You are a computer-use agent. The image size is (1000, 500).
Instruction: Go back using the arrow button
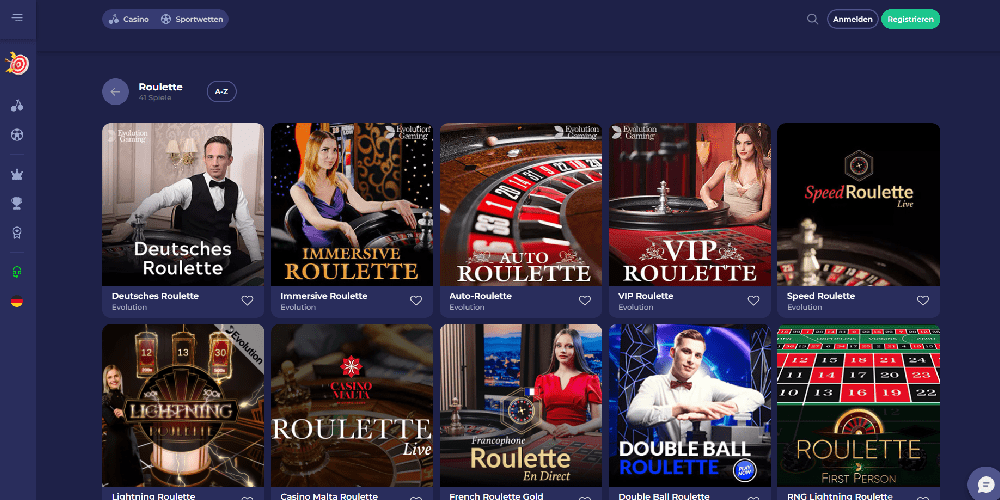click(115, 92)
